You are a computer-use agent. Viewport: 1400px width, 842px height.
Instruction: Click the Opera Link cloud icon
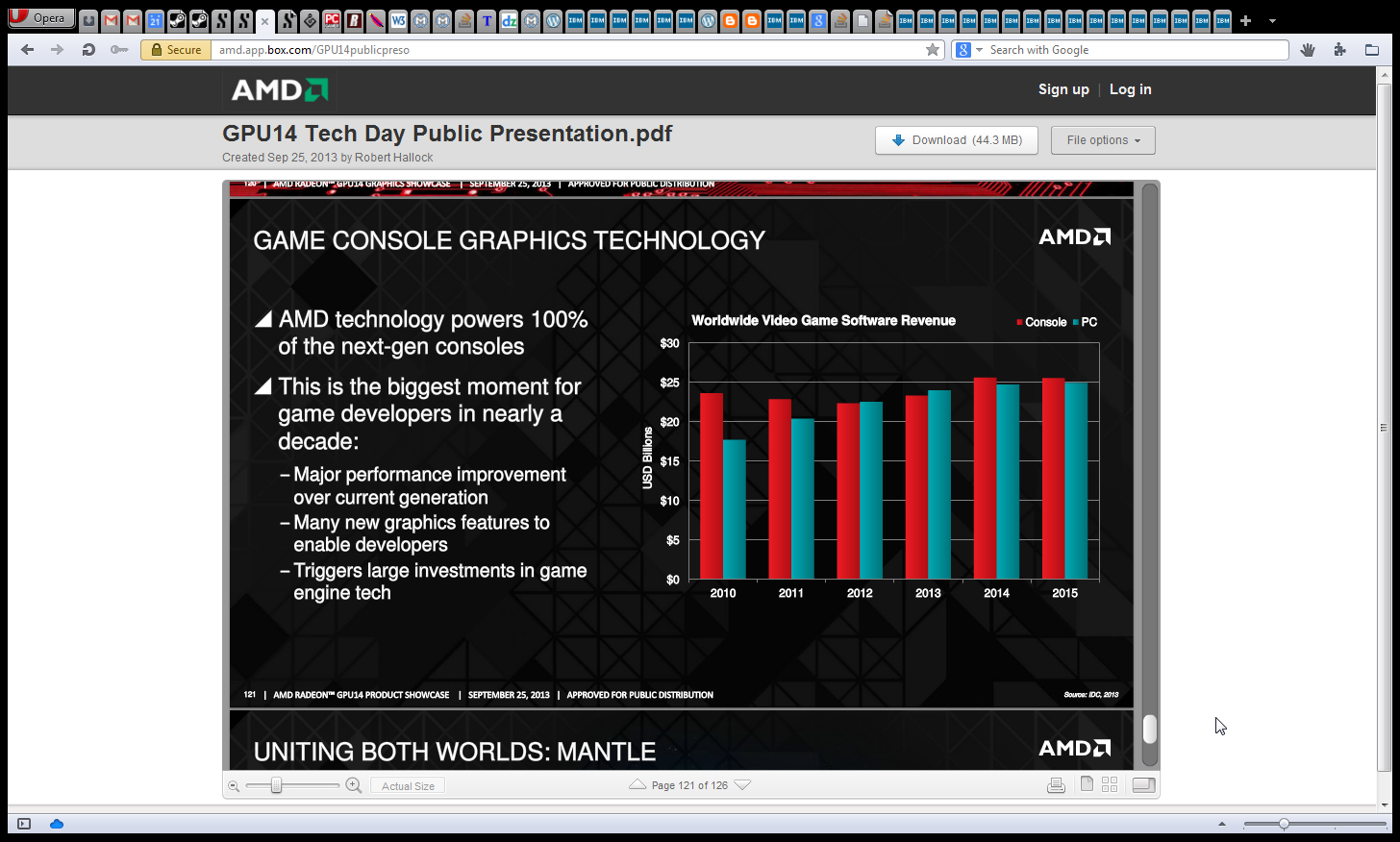point(57,824)
